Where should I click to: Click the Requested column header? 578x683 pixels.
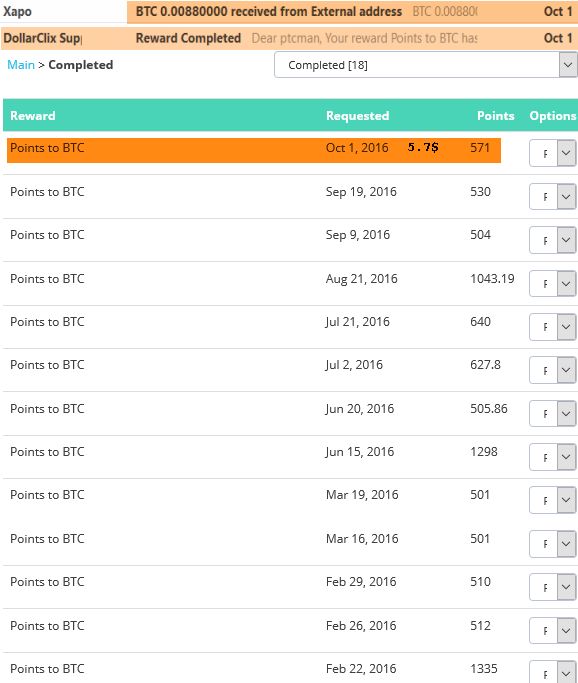[358, 115]
